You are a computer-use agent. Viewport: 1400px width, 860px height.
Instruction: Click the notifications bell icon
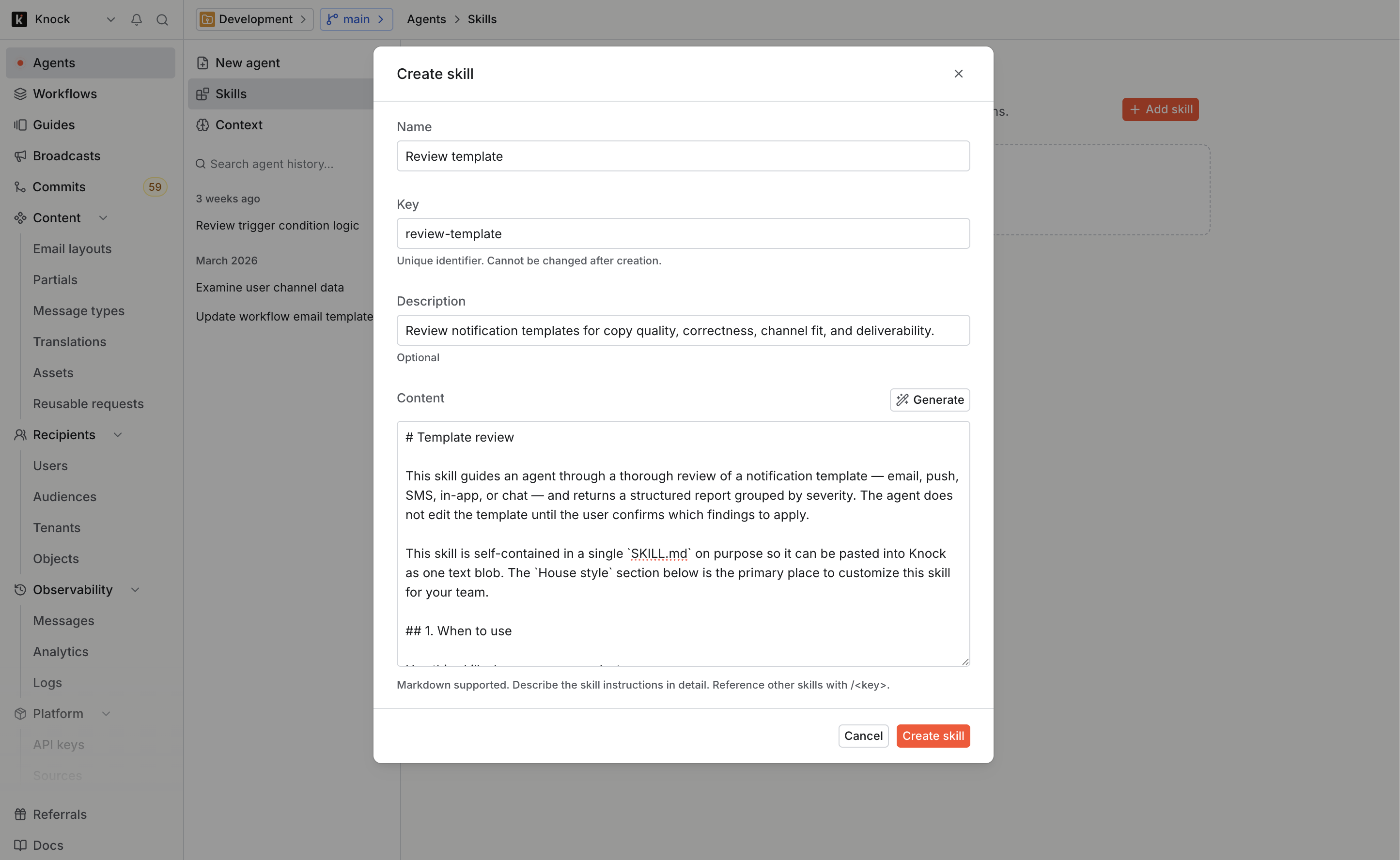137,20
